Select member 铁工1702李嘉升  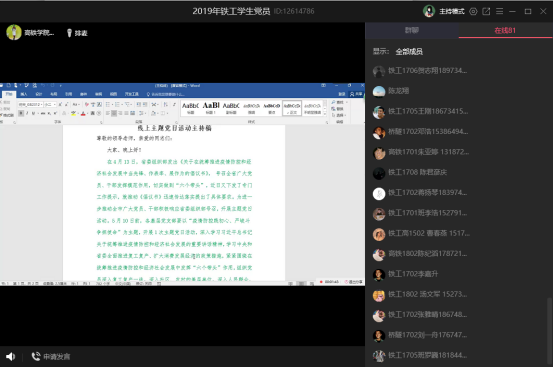pyautogui.click(x=459, y=274)
